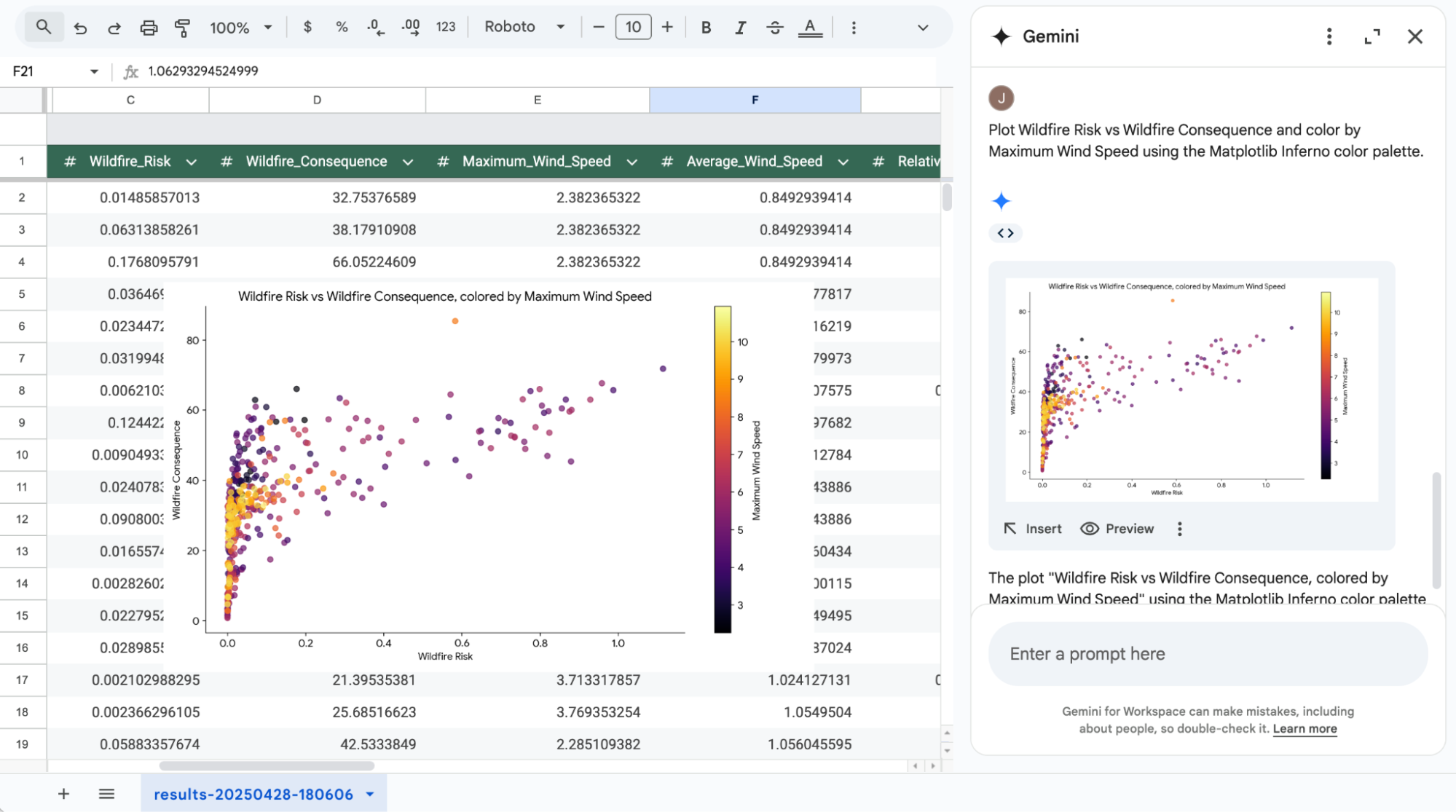Viewport: 1456px width, 812px height.
Task: Focus the Enter a prompt here field
Action: pos(1208,653)
